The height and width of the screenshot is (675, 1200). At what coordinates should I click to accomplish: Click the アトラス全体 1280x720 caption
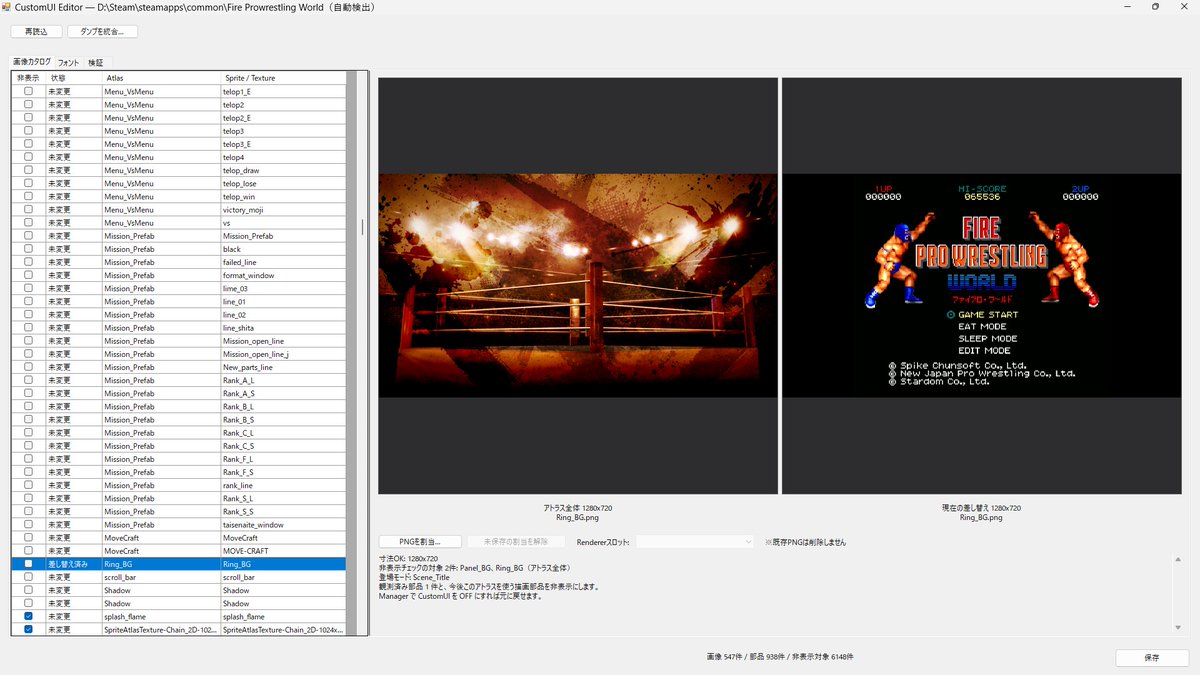point(578,508)
